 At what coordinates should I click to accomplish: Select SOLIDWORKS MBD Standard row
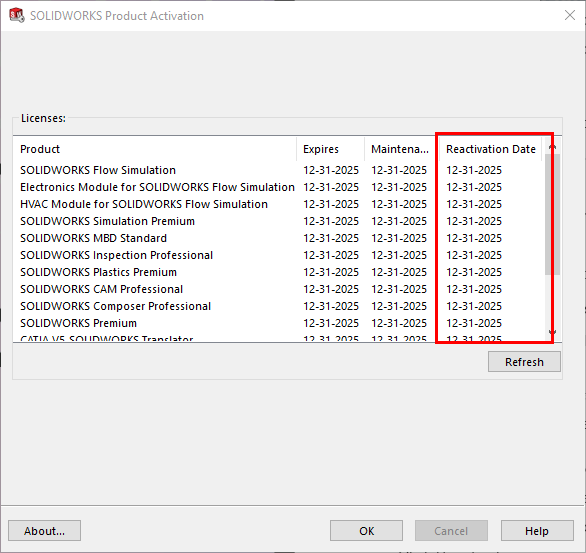[x=279, y=238]
